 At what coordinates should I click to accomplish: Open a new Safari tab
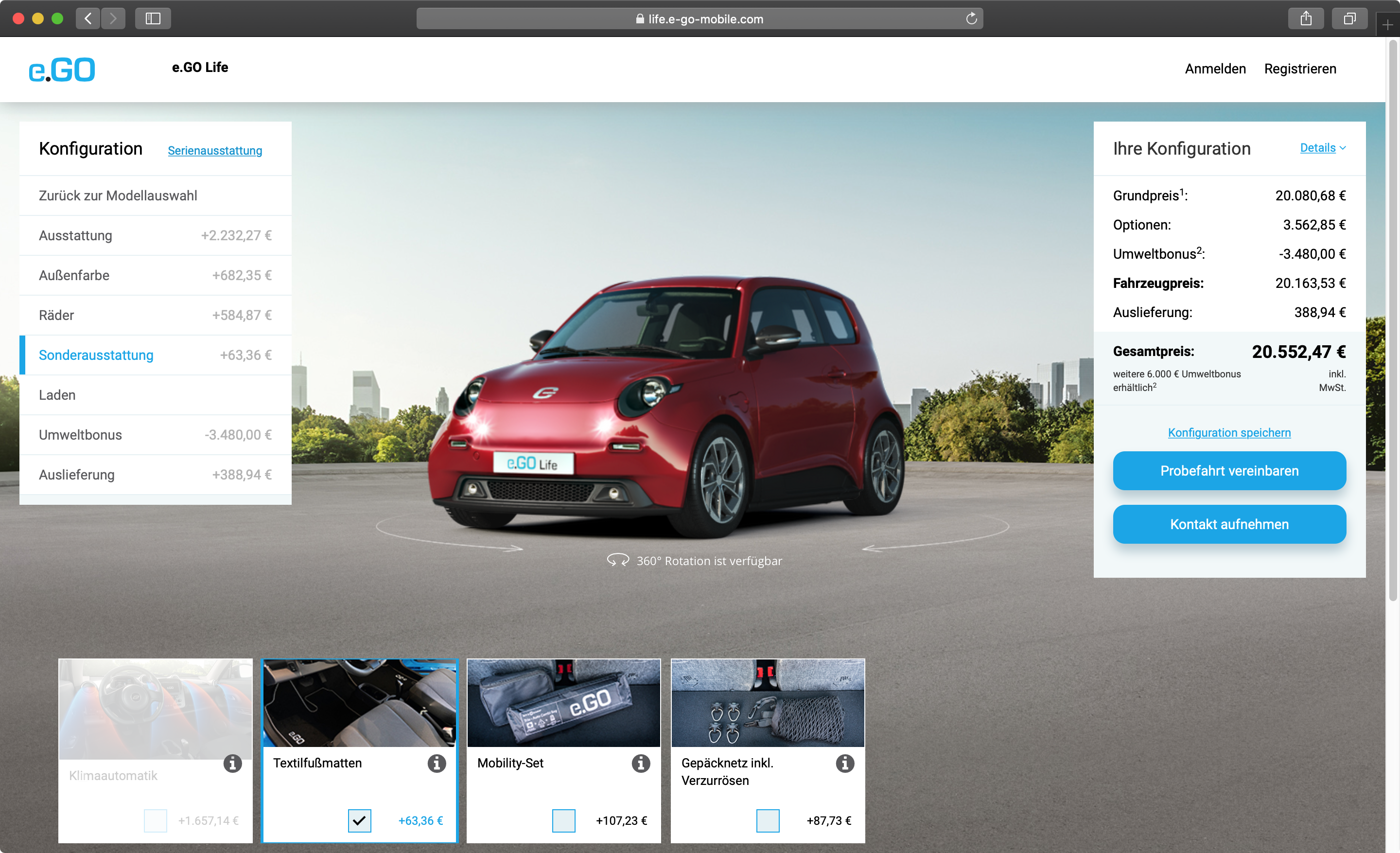pos(1387,24)
